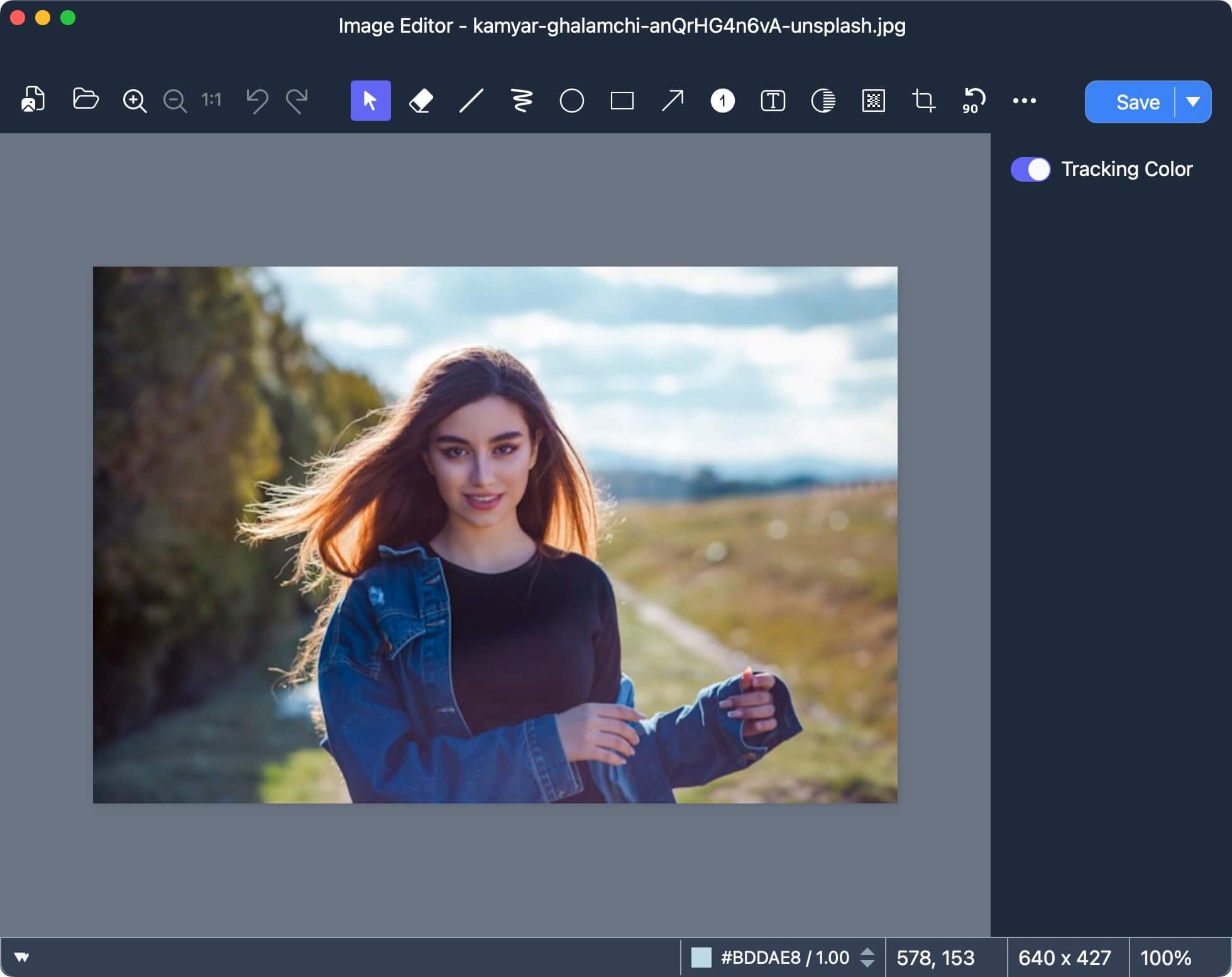This screenshot has width=1232, height=977.
Task: Open the Save options dropdown arrow
Action: (1193, 102)
